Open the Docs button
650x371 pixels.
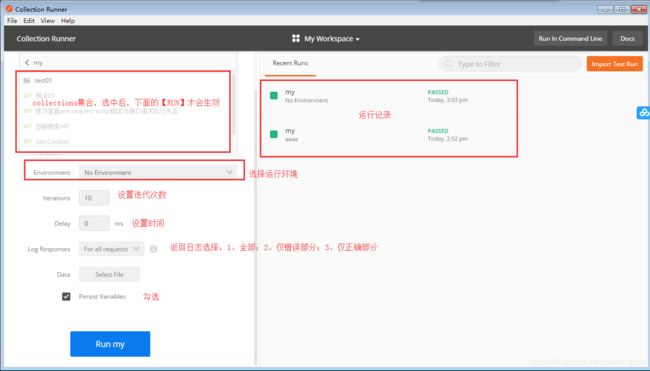(x=627, y=39)
